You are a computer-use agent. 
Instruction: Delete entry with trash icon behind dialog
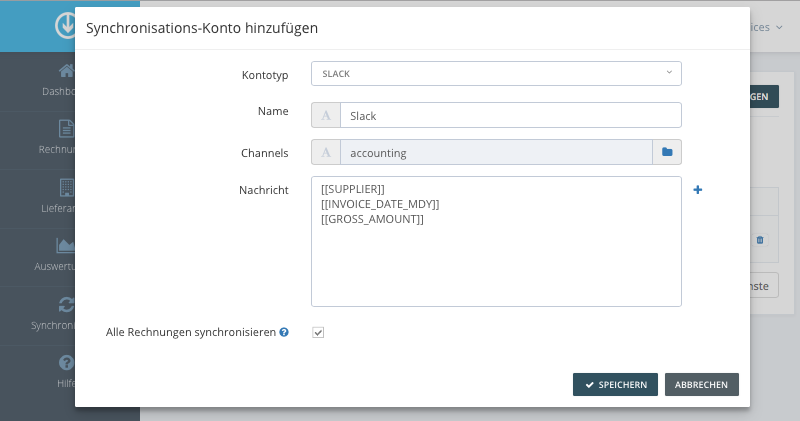point(760,240)
